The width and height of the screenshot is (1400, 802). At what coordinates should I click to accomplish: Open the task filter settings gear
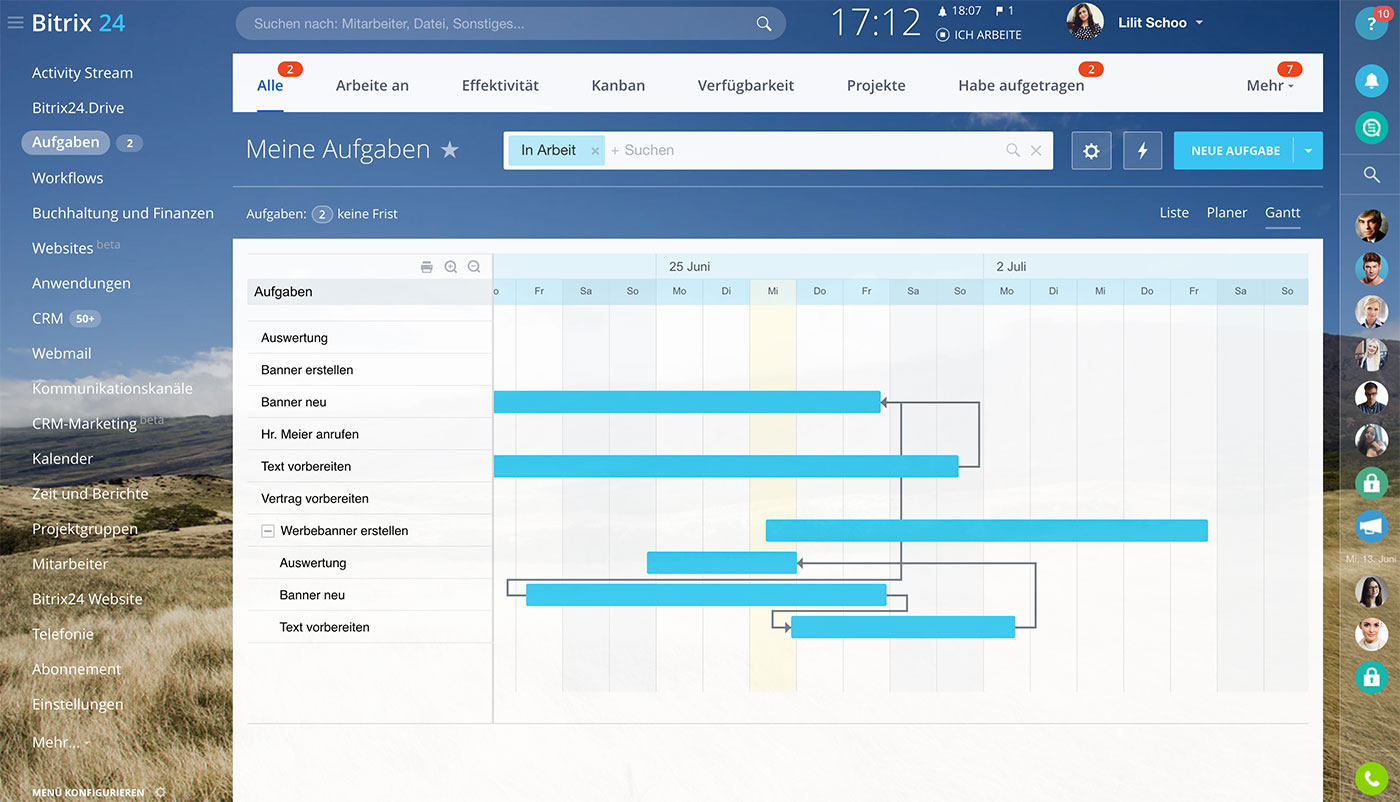[1091, 150]
